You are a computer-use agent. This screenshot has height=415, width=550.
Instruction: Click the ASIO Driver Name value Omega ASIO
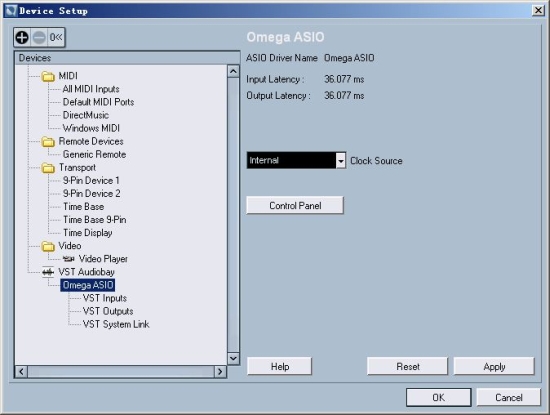point(349,58)
